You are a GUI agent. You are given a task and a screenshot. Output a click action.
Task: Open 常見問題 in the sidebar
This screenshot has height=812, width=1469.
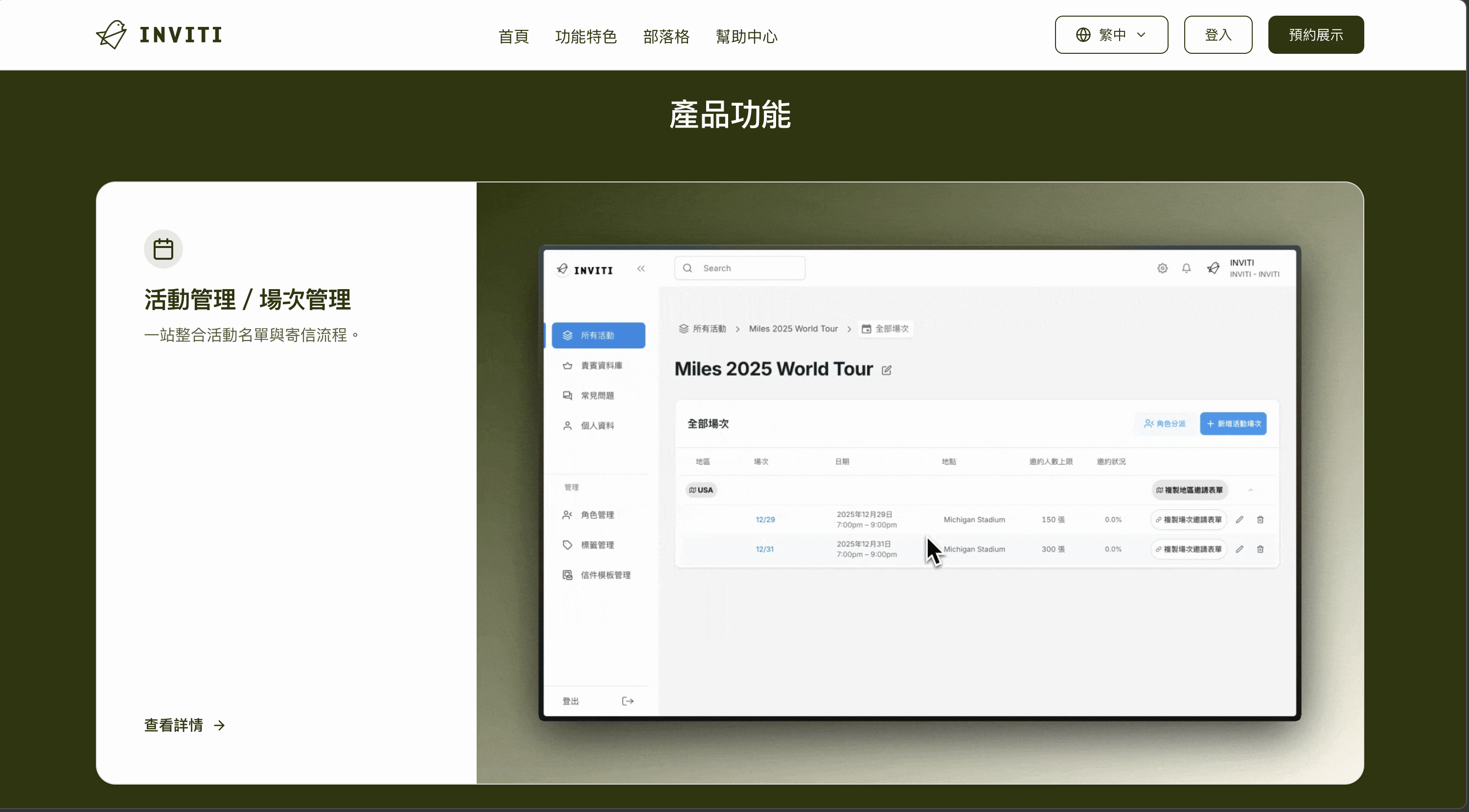(x=598, y=396)
